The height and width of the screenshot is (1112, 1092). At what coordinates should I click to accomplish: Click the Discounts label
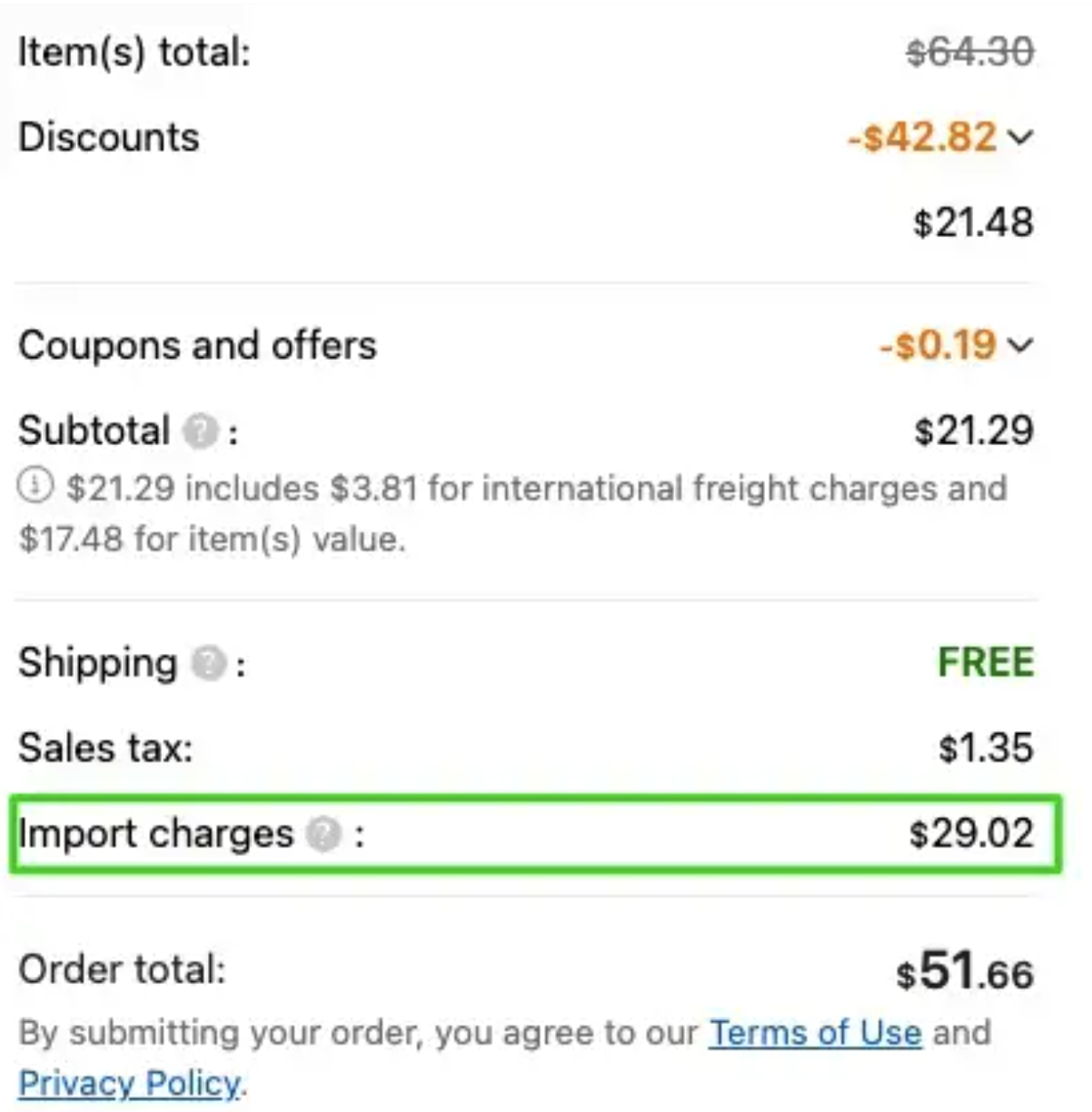tap(109, 137)
